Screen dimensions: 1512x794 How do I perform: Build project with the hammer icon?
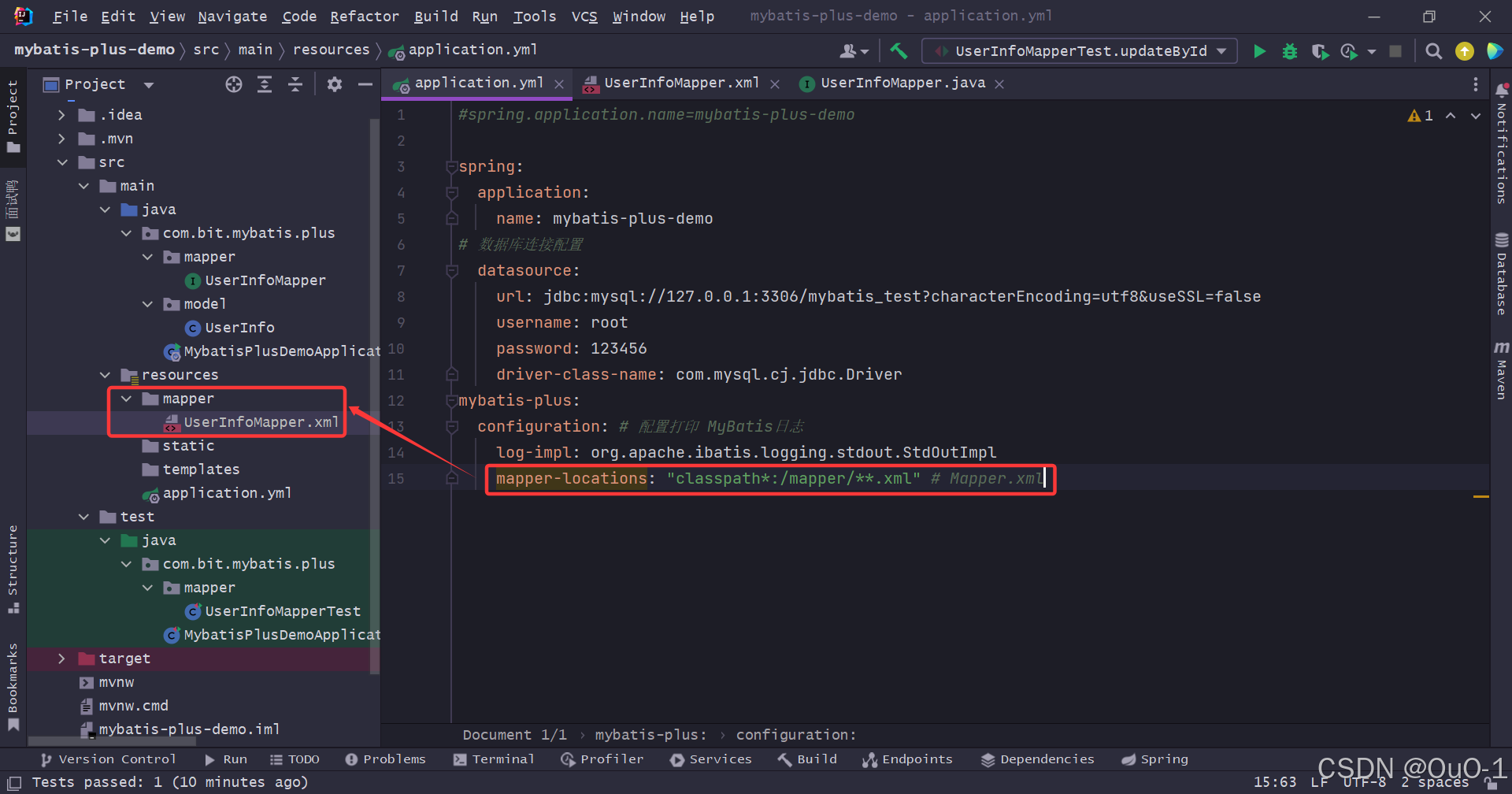coord(899,51)
